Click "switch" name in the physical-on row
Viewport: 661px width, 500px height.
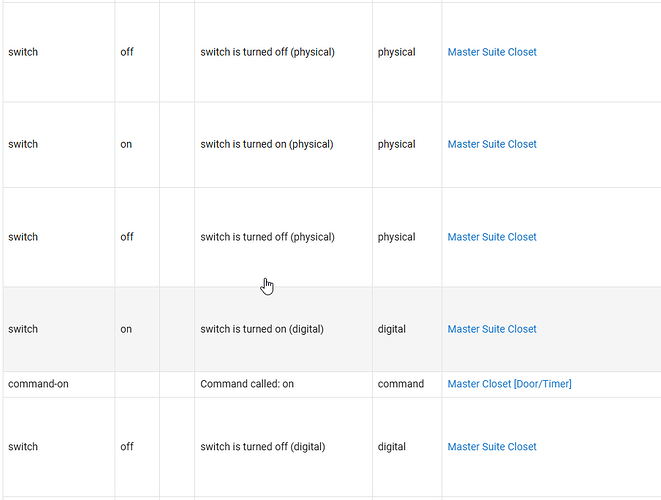(x=23, y=144)
